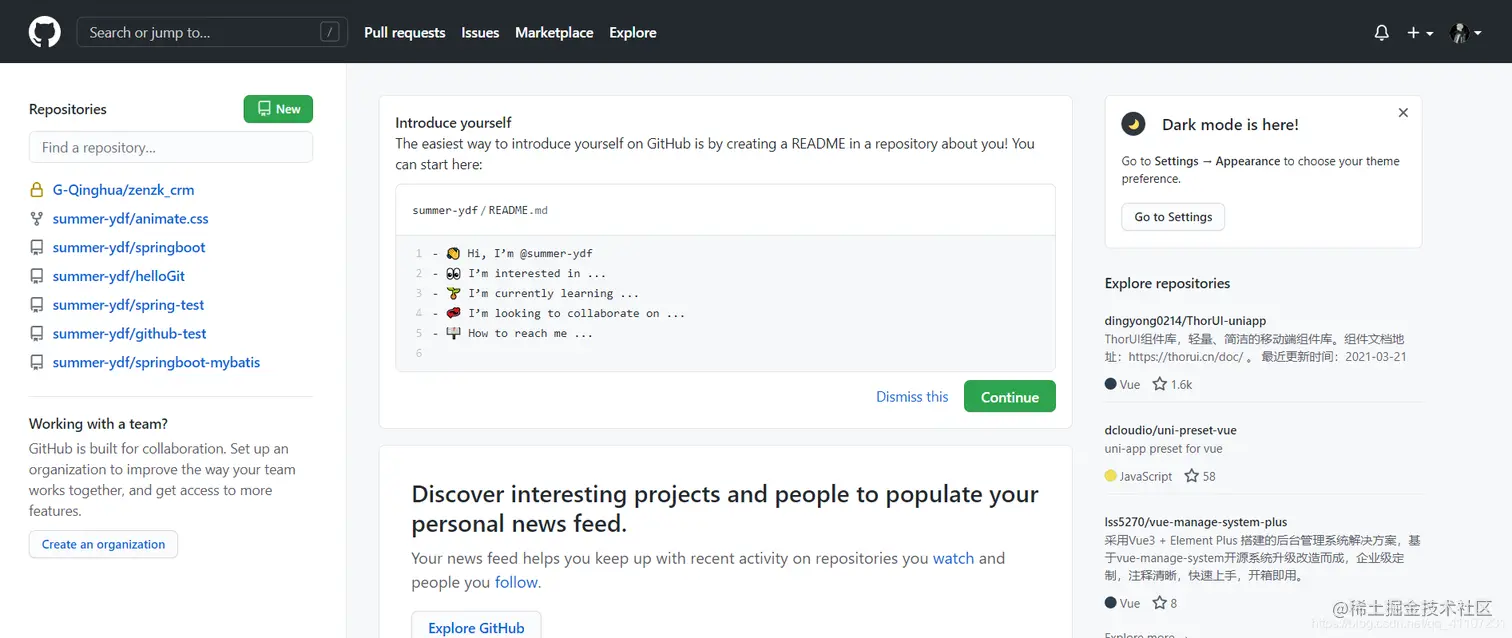Click Create an organization button
This screenshot has width=1512, height=638.
103,544
